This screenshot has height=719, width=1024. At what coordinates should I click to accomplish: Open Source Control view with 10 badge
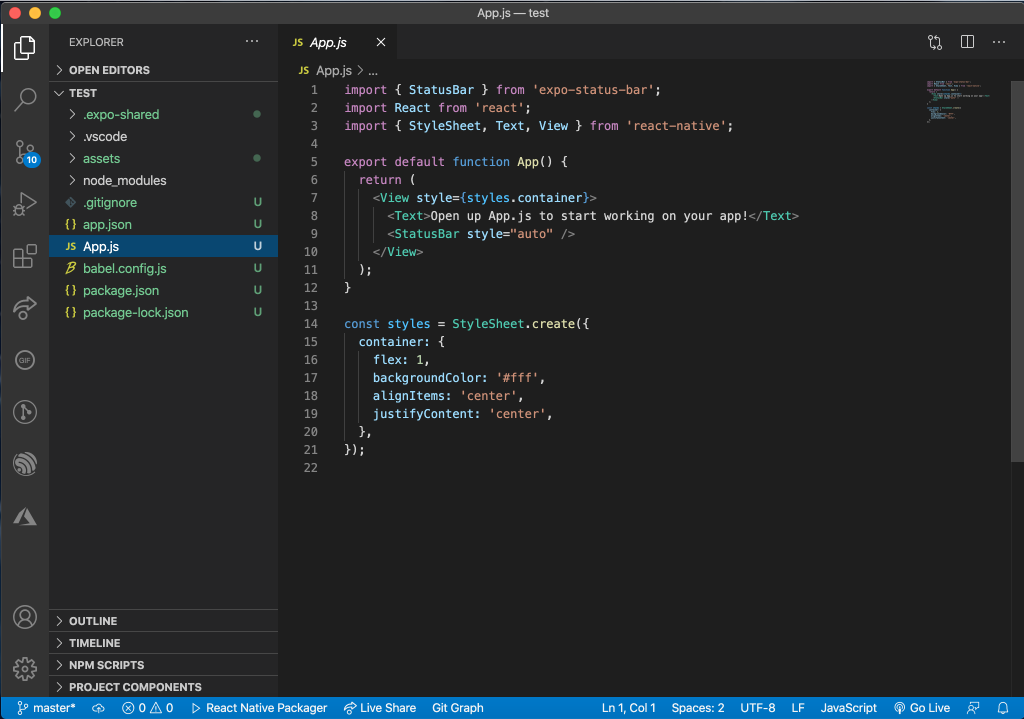tap(25, 153)
